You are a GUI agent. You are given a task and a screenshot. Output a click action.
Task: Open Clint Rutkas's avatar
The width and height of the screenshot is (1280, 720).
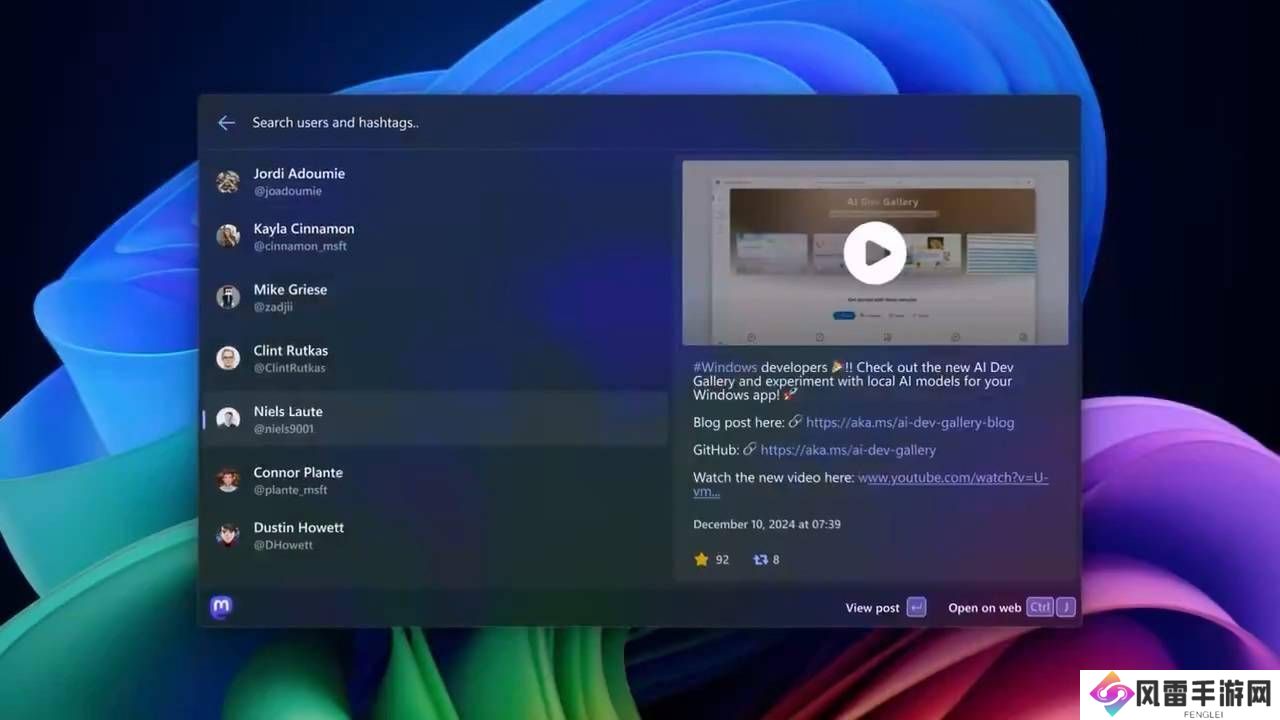[228, 358]
